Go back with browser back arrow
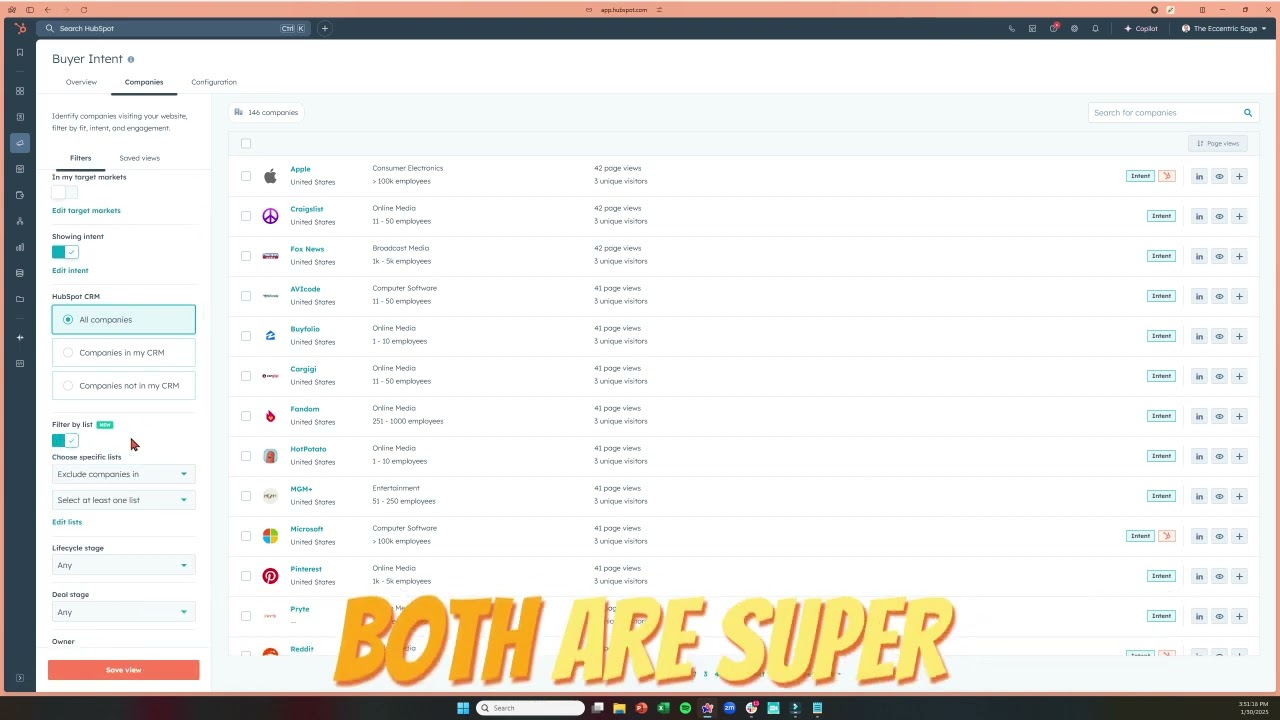 click(47, 9)
